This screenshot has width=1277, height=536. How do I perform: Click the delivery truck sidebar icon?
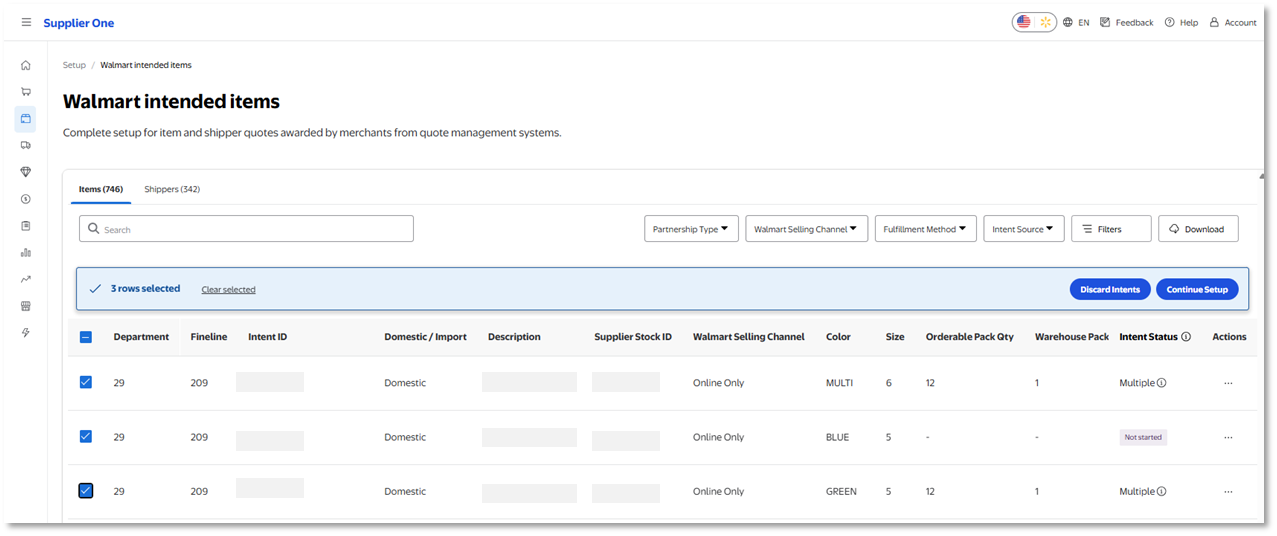pos(26,145)
